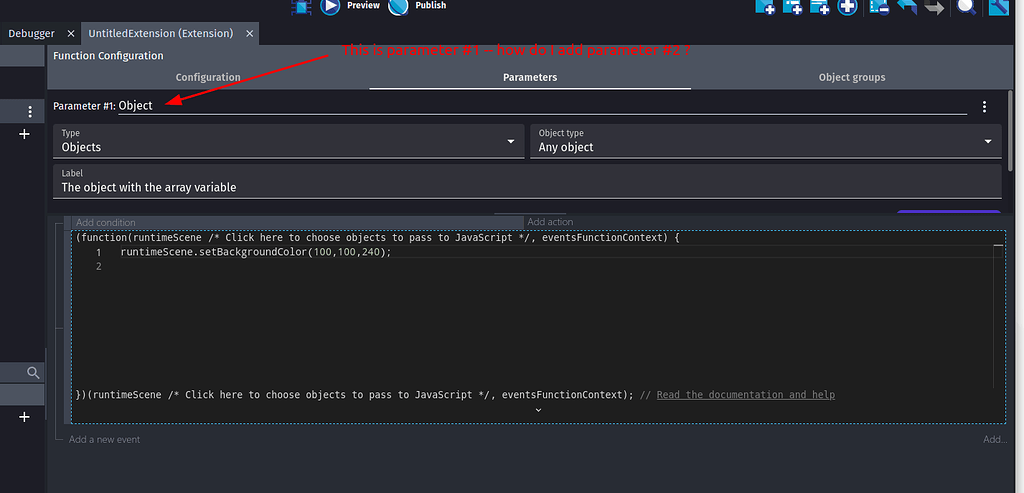Click the Add... link at bottom right
This screenshot has width=1024, height=493.
pos(995,439)
